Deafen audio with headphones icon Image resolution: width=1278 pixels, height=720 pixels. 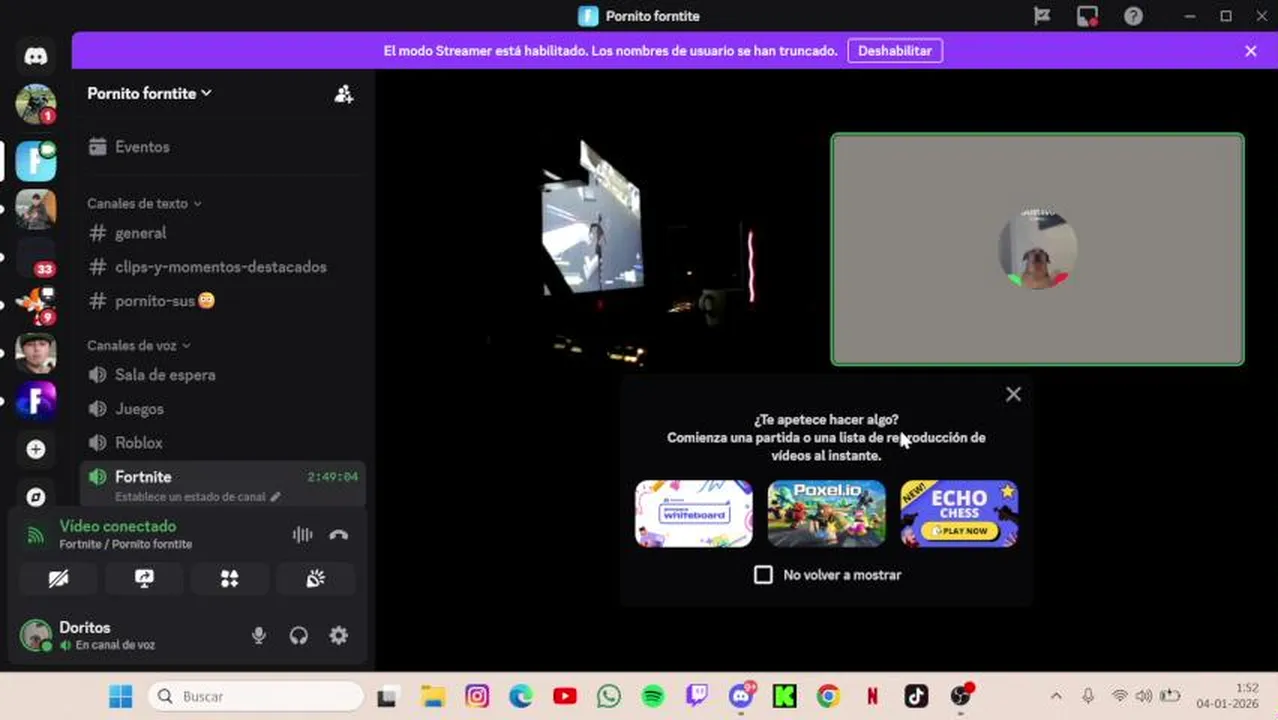click(299, 635)
